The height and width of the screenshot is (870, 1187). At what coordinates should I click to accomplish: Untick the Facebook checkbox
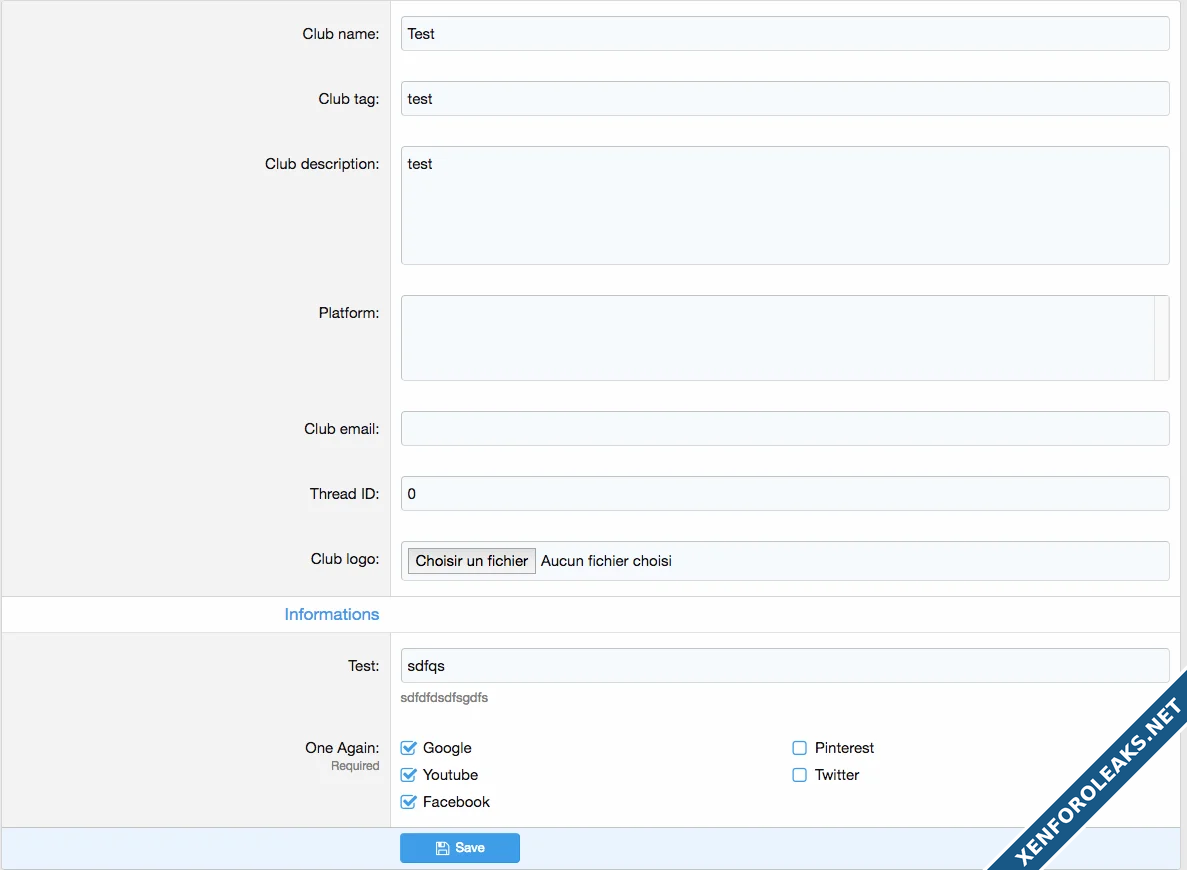click(x=408, y=802)
